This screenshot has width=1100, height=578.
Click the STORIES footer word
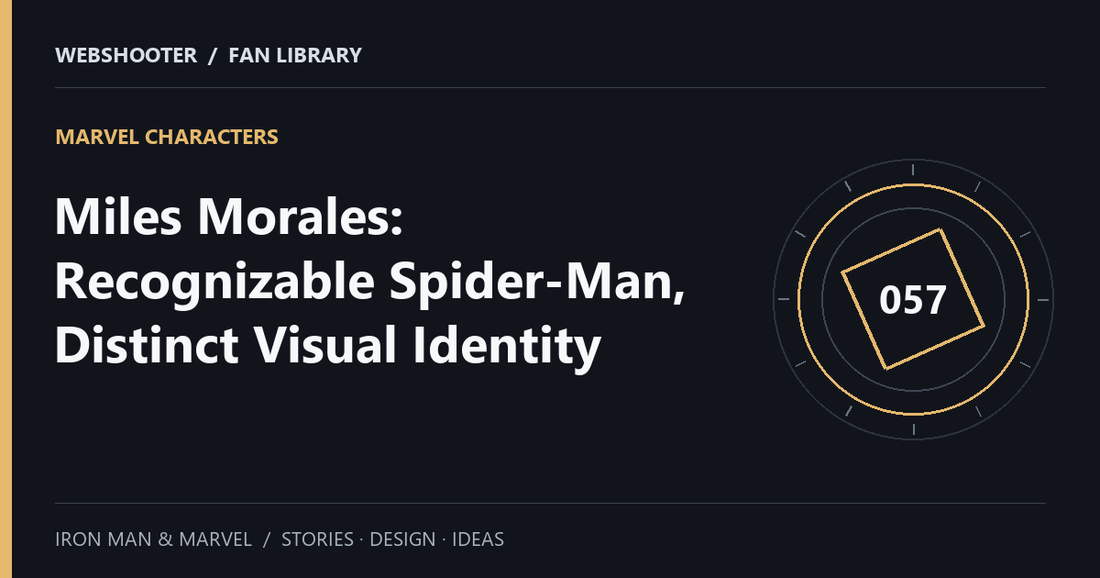click(x=317, y=539)
